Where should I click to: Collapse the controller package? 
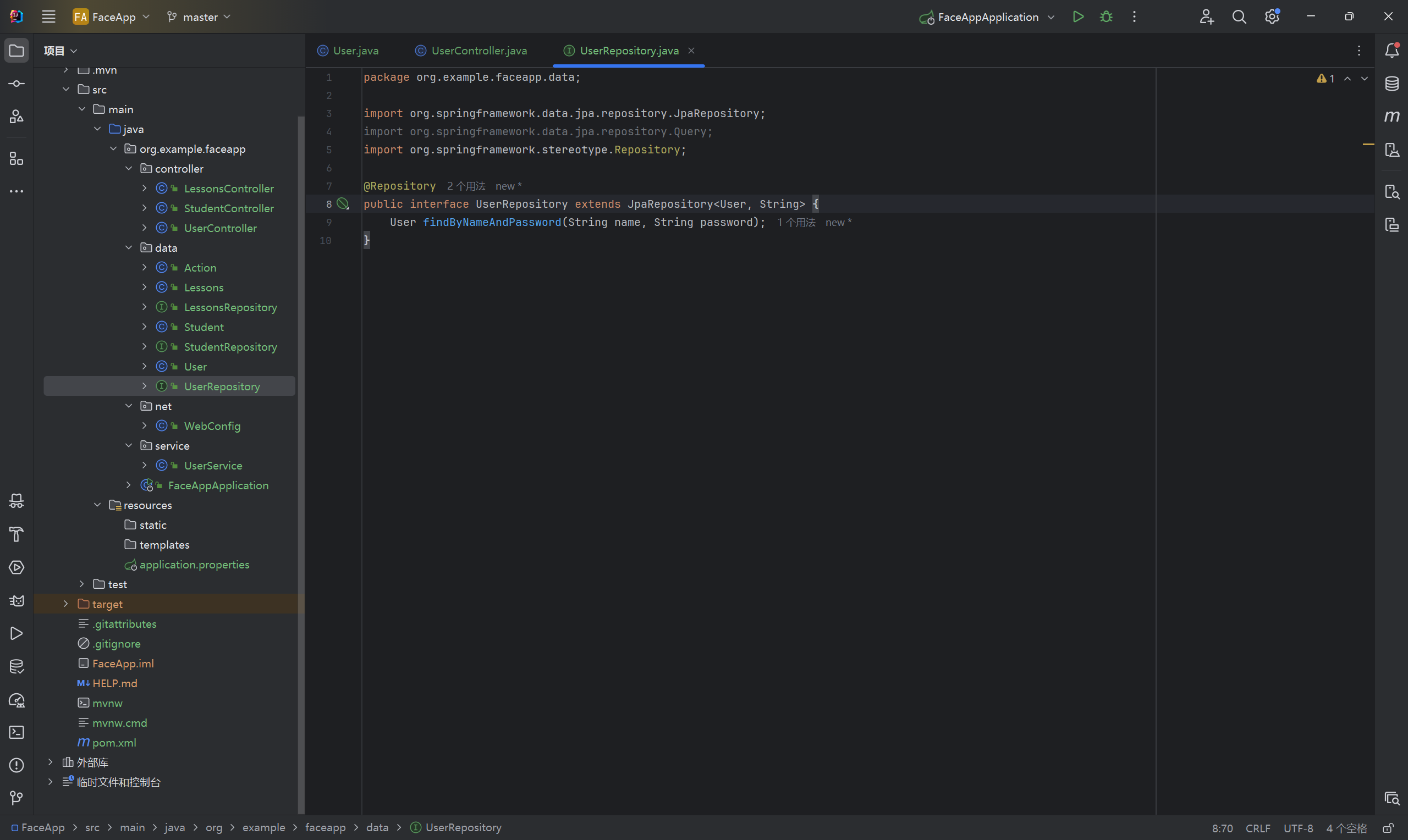pos(129,169)
